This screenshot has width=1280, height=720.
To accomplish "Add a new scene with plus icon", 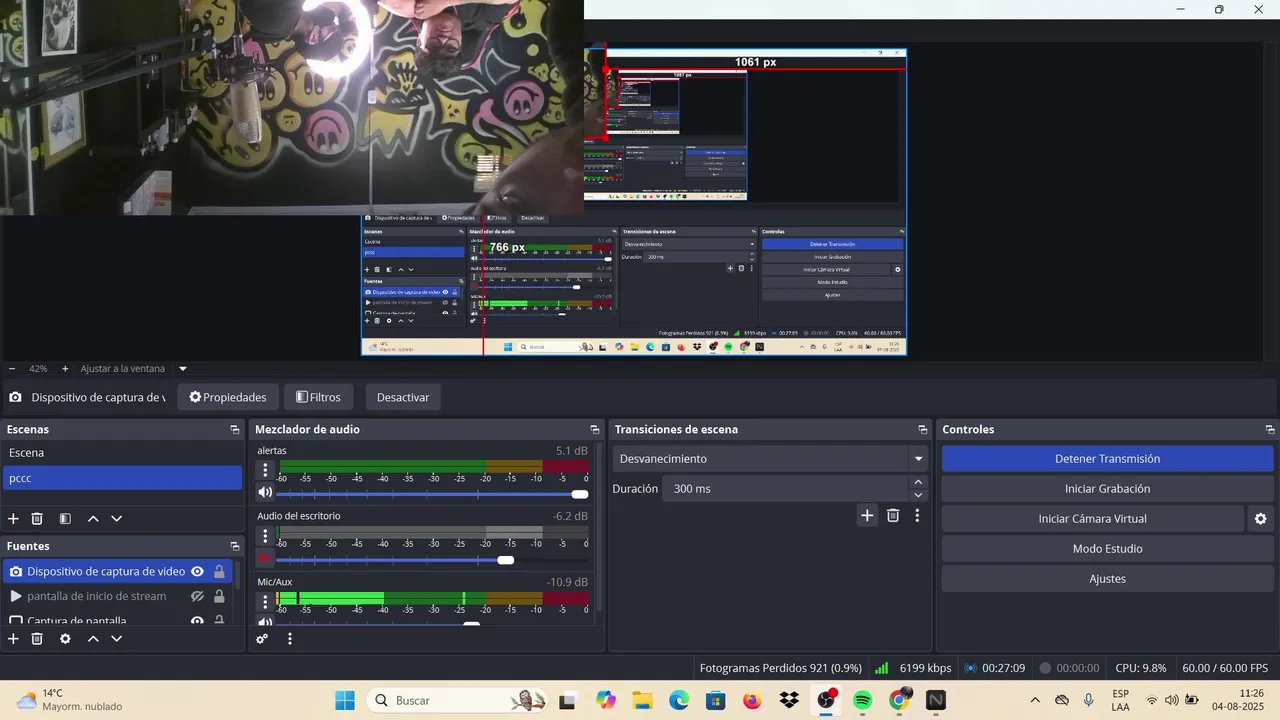I will 13,519.
